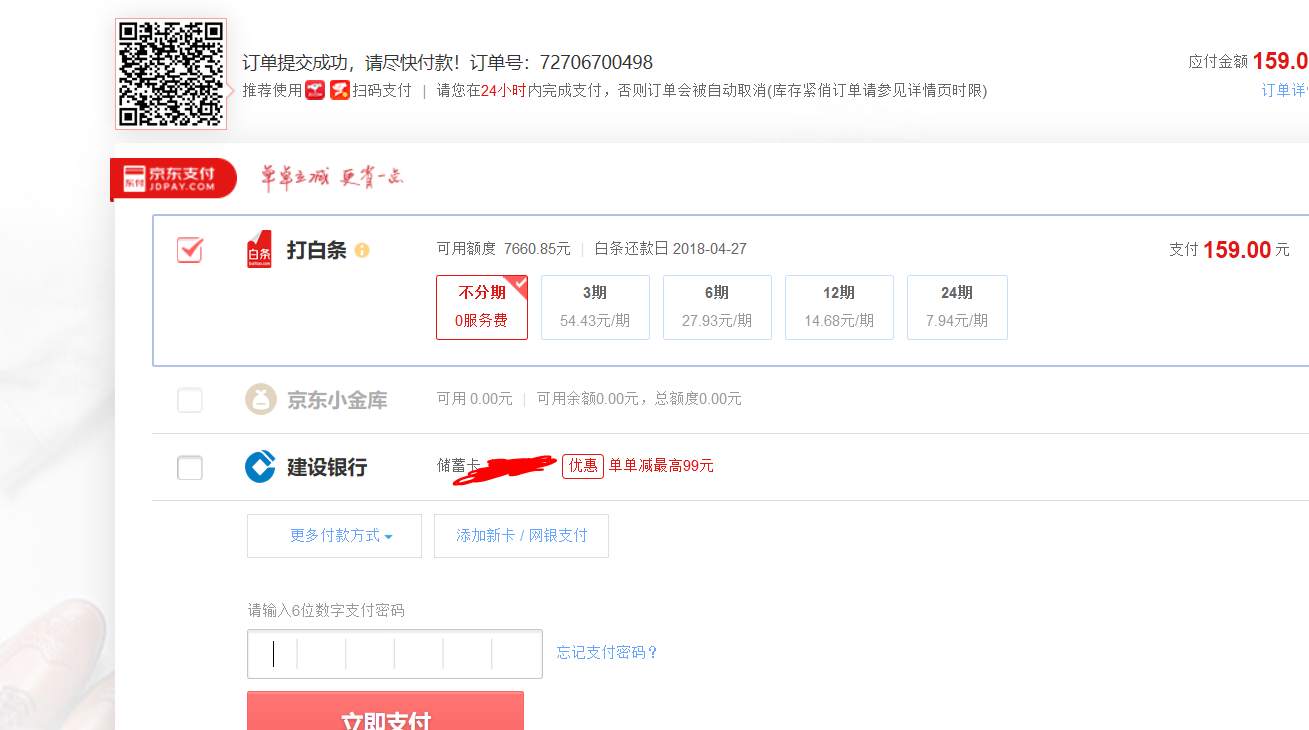Click the 京东小金库 money bag icon
This screenshot has height=730, width=1309.
[260, 399]
